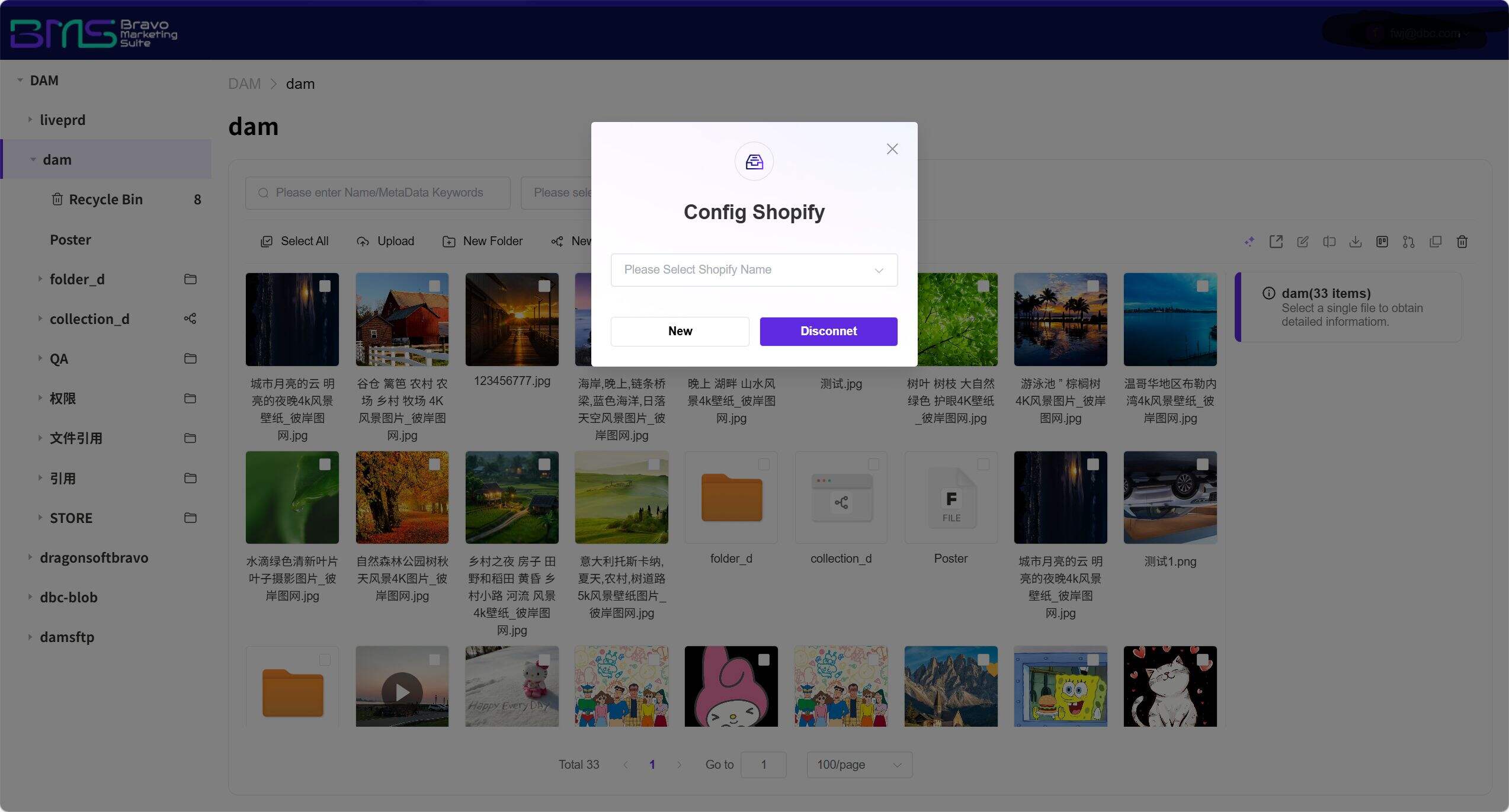This screenshot has width=1509, height=812.
Task: Close the Config Shopify dialog
Action: coord(892,149)
